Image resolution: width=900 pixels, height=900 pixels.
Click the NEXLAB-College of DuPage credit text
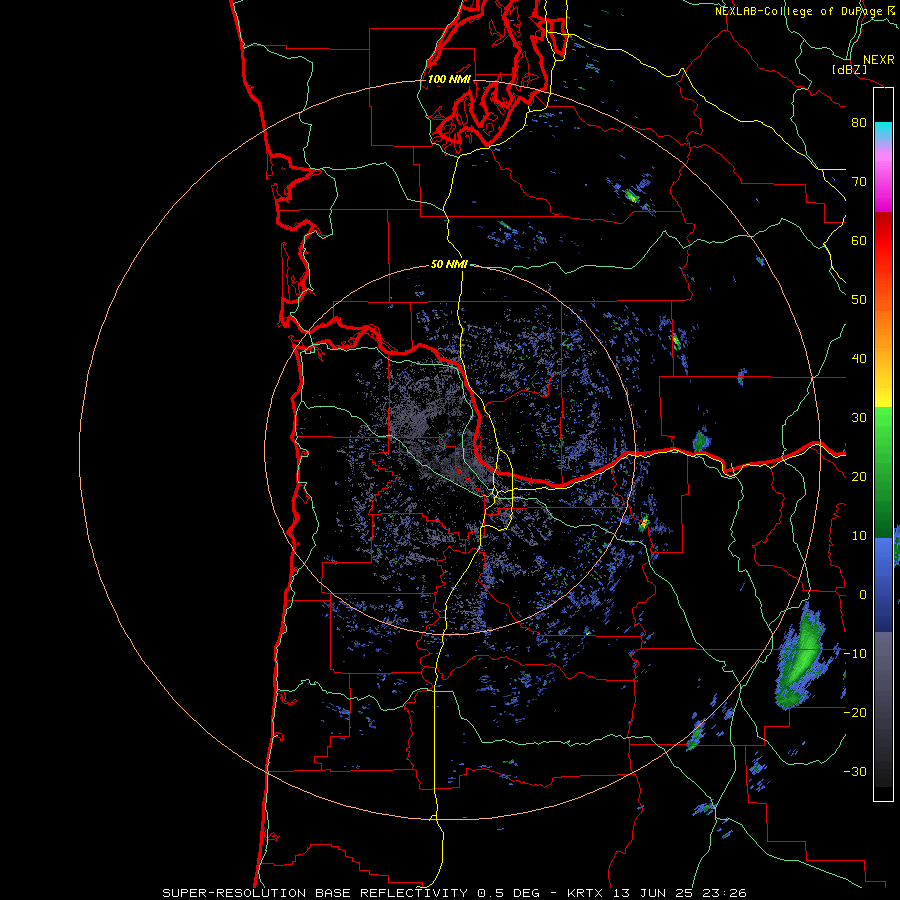807,11
